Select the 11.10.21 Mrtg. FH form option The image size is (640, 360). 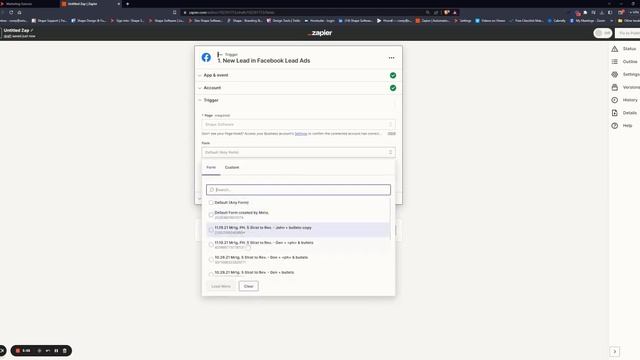[298, 244]
